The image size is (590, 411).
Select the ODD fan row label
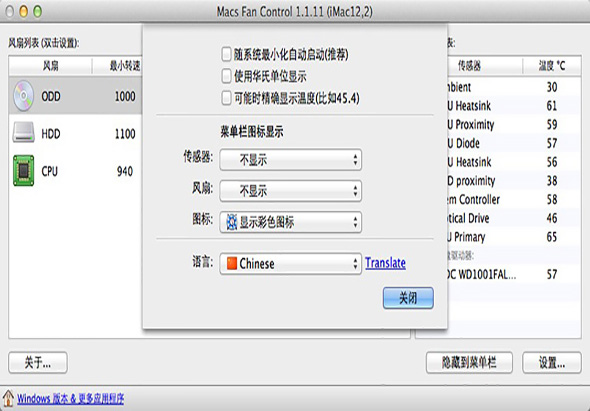coord(51,96)
